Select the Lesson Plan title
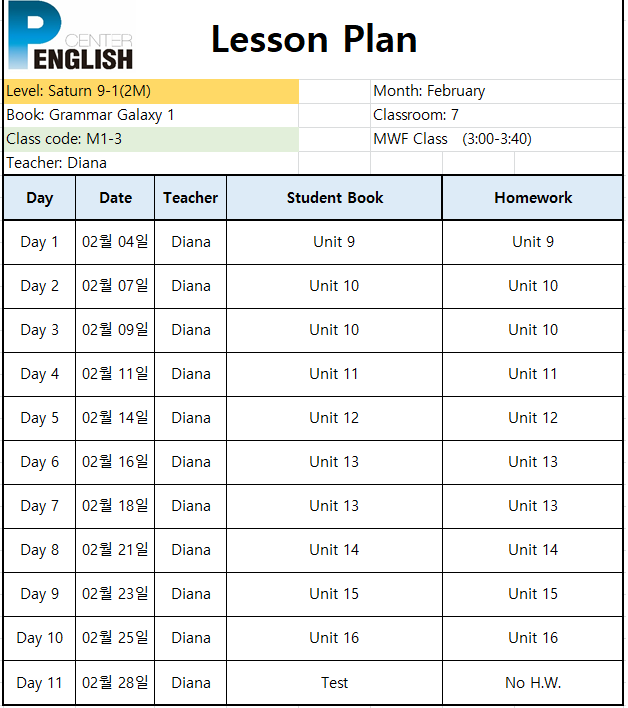The width and height of the screenshot is (628, 708). pyautogui.click(x=314, y=40)
